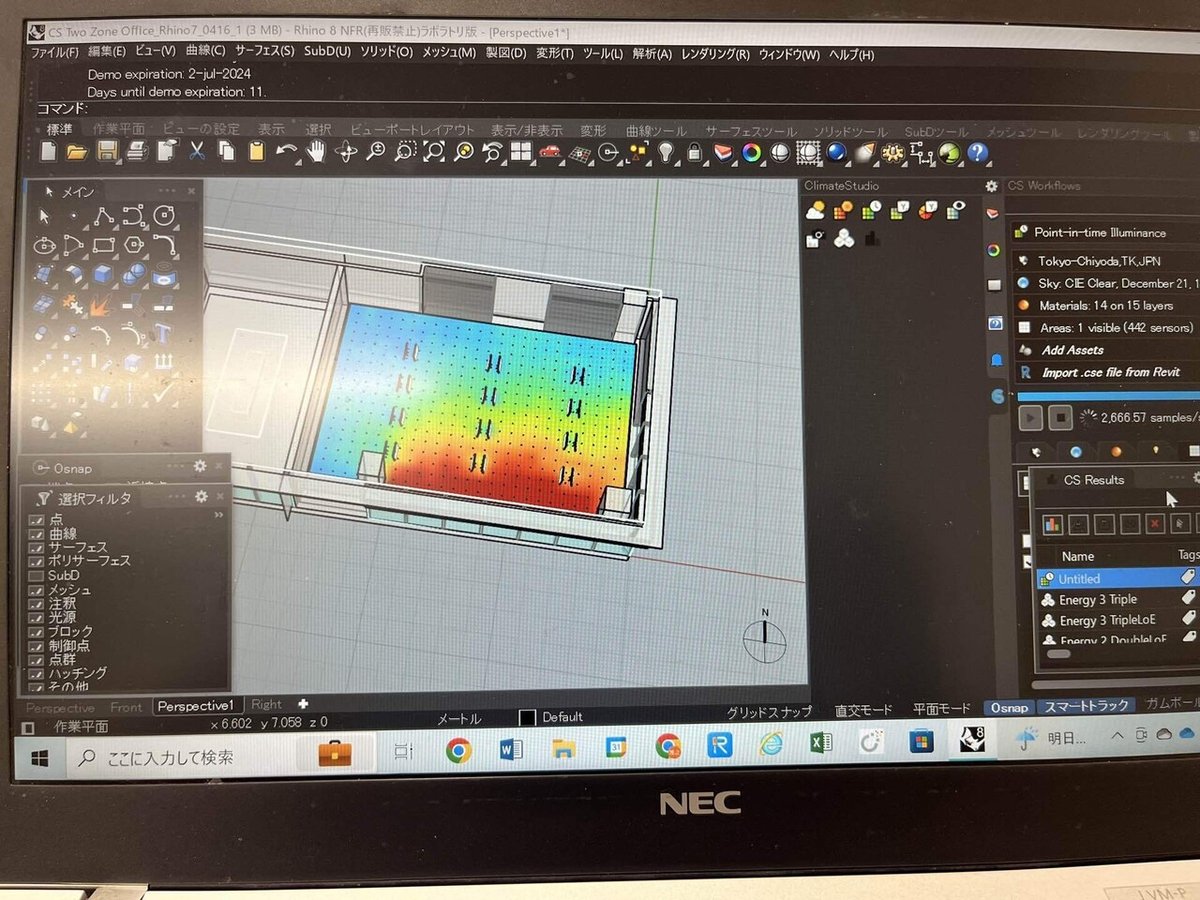Click the blue Help question mark icon
Viewport: 1200px width, 900px height.
(x=978, y=153)
